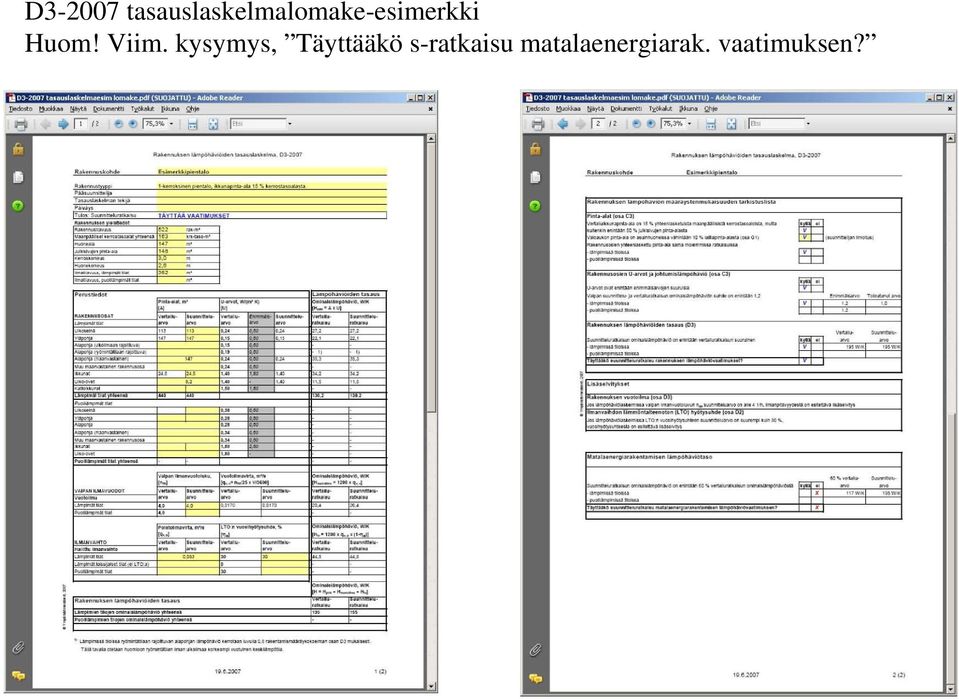
Task: Click the Etsi search field in right window
Action: [x=776, y=124]
